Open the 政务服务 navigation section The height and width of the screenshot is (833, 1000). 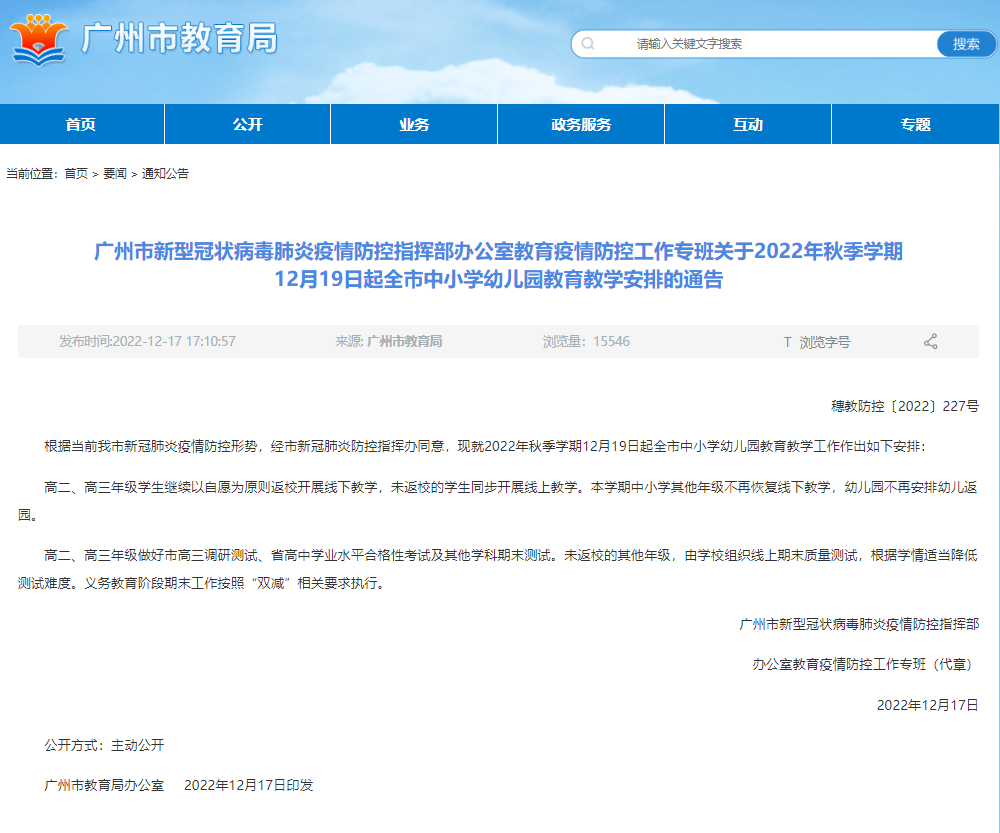click(x=581, y=123)
